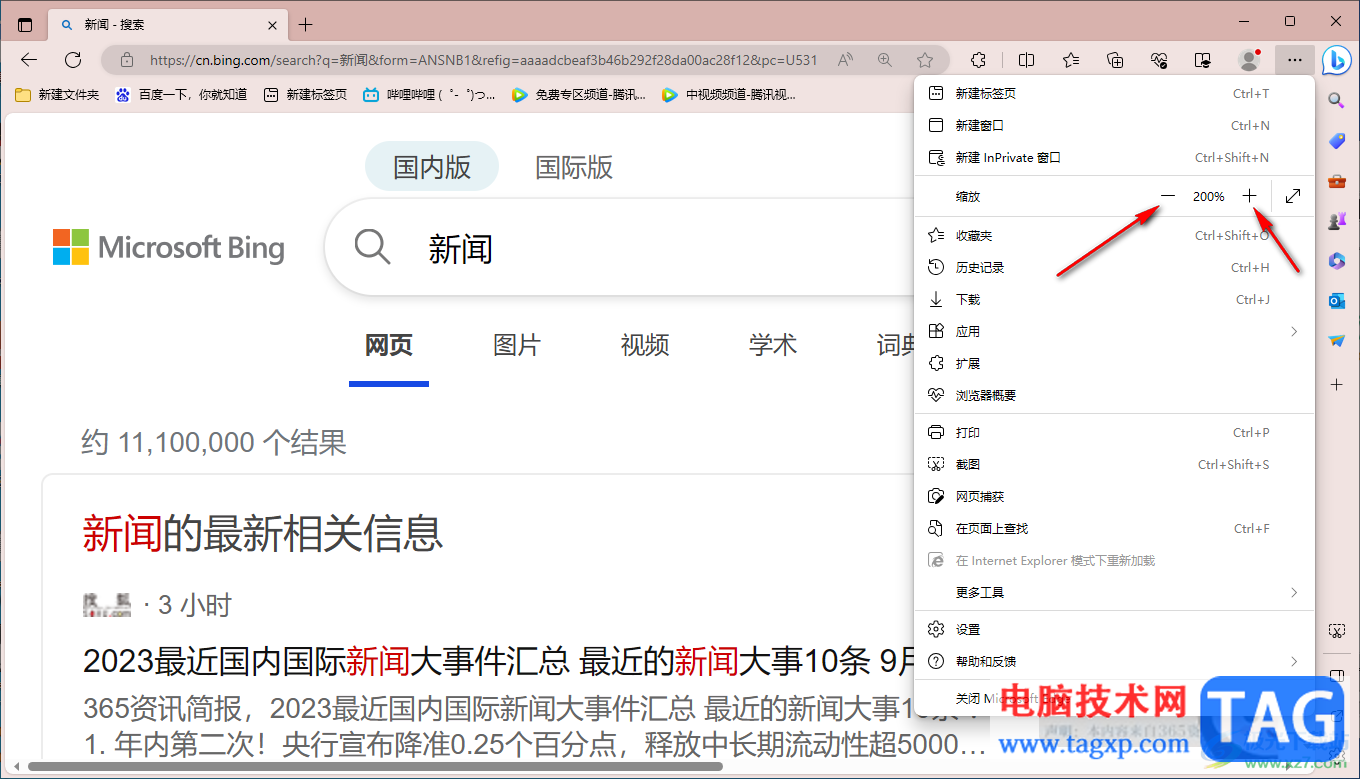Click the Settings and more ellipsis button
Image resolution: width=1360 pixels, height=779 pixels.
1295,60
